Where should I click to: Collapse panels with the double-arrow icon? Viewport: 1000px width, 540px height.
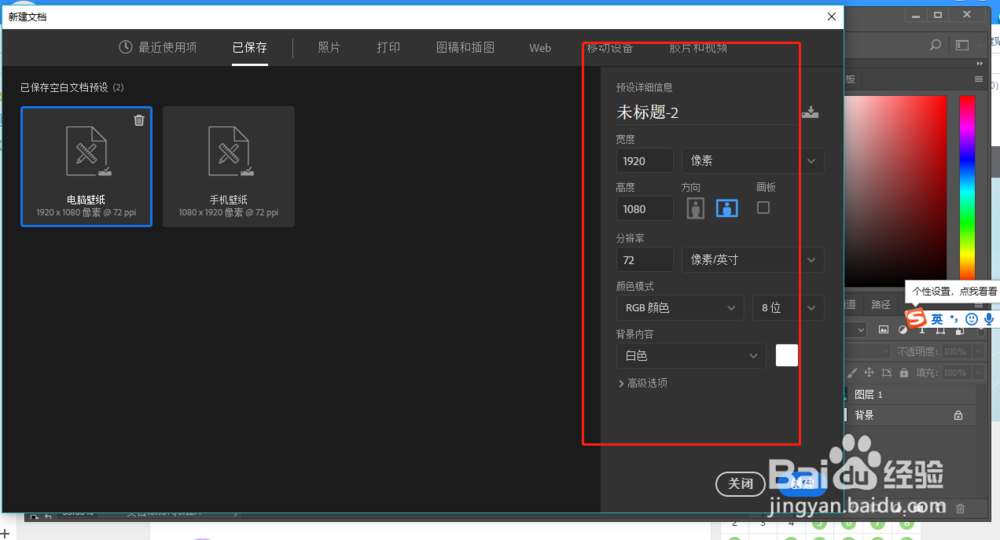pyautogui.click(x=980, y=63)
